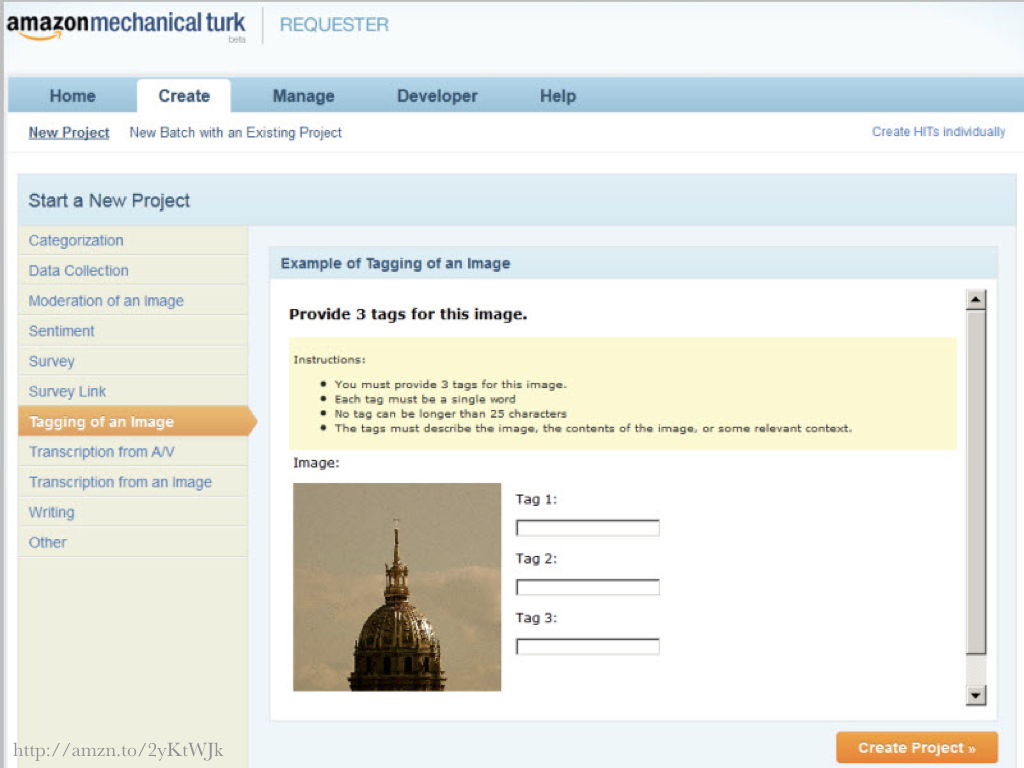Choose Data Collection project type

(x=133, y=270)
